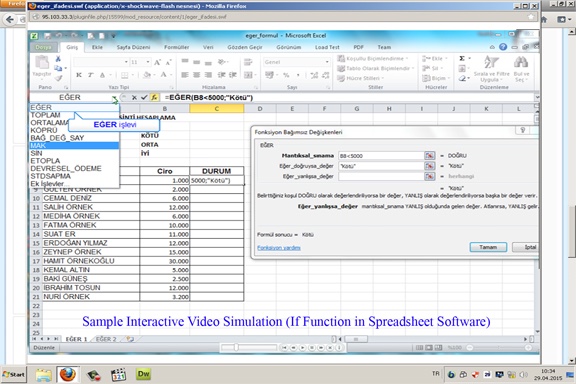Click the Eğer_yanlışsa_değer input field
The height and width of the screenshot is (384, 576).
(x=381, y=176)
